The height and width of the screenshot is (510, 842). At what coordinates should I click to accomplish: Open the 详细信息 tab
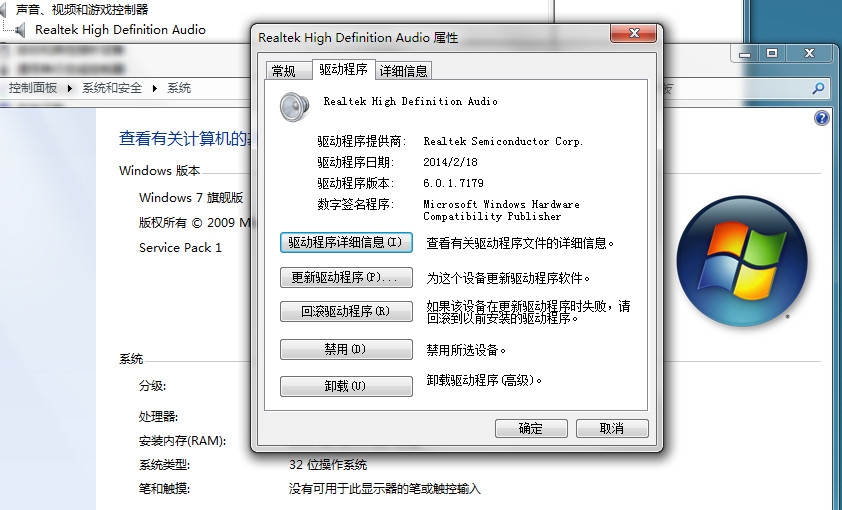coord(403,70)
